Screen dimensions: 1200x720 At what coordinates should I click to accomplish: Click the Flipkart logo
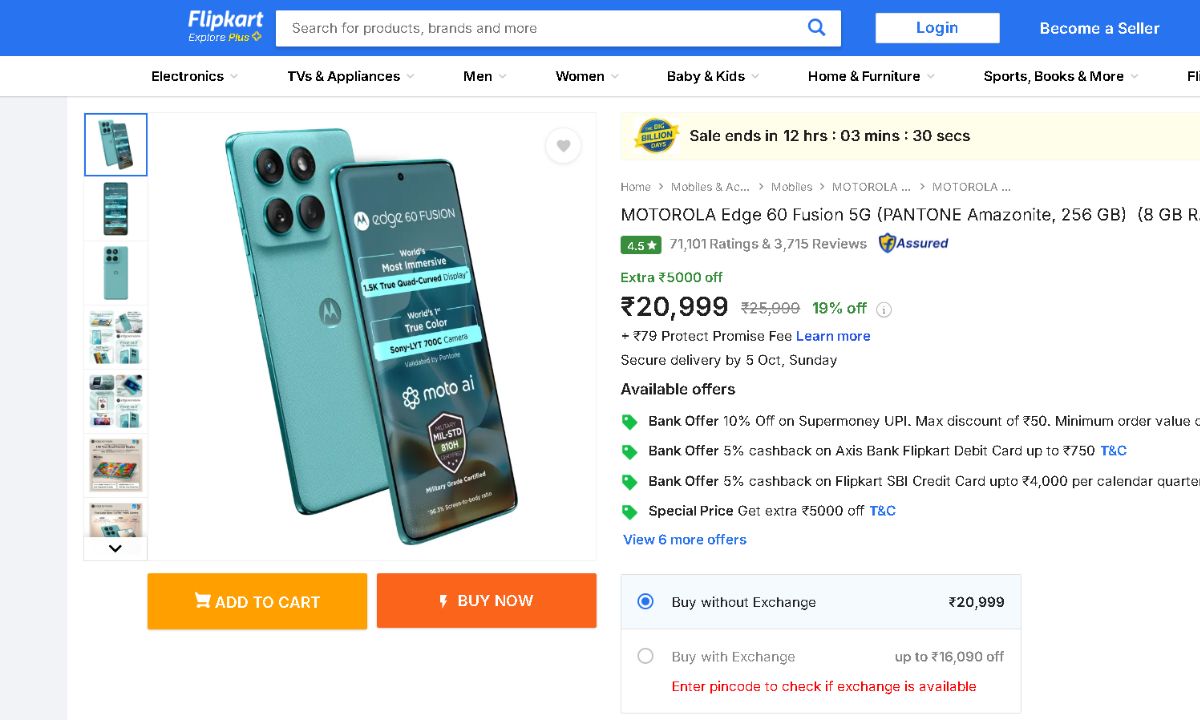225,27
